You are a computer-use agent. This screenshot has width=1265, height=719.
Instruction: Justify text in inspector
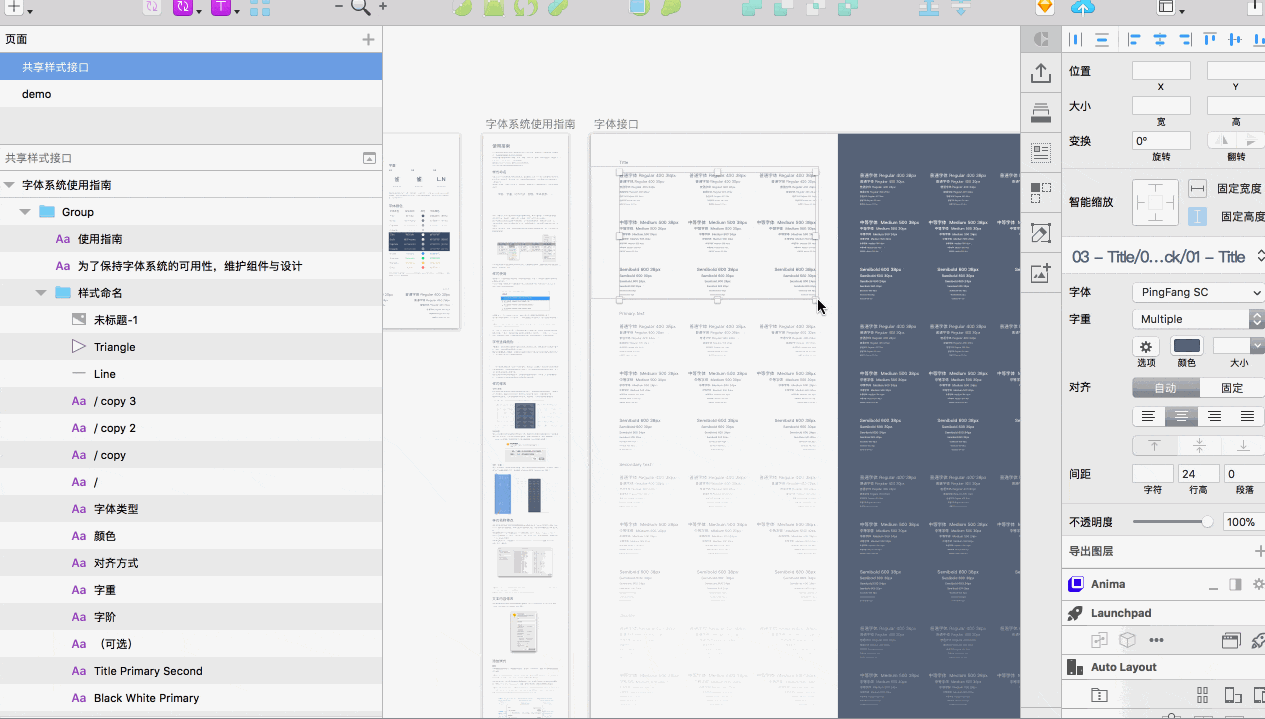(1247, 416)
